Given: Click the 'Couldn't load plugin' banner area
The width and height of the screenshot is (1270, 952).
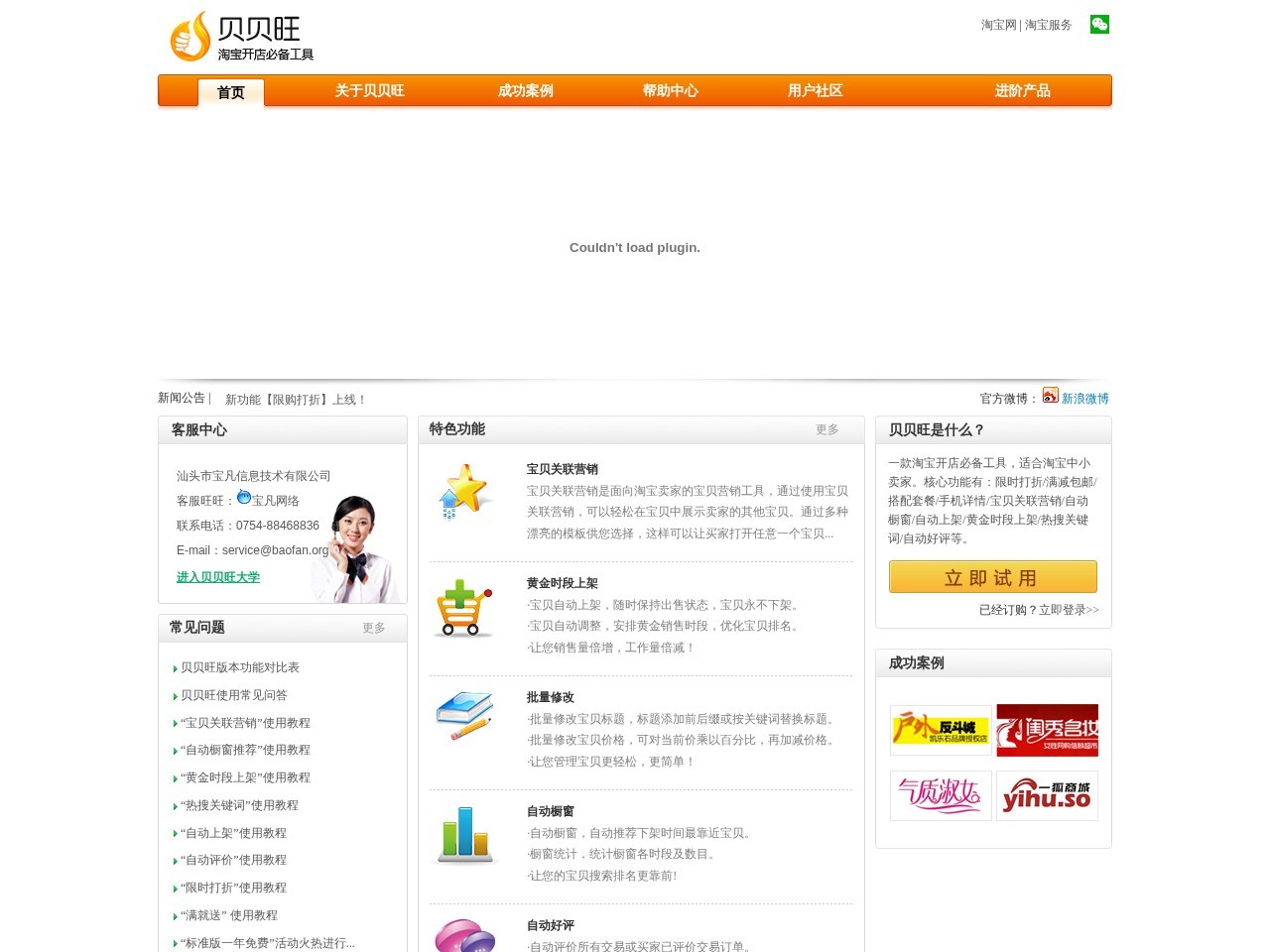Looking at the screenshot, I should point(635,247).
